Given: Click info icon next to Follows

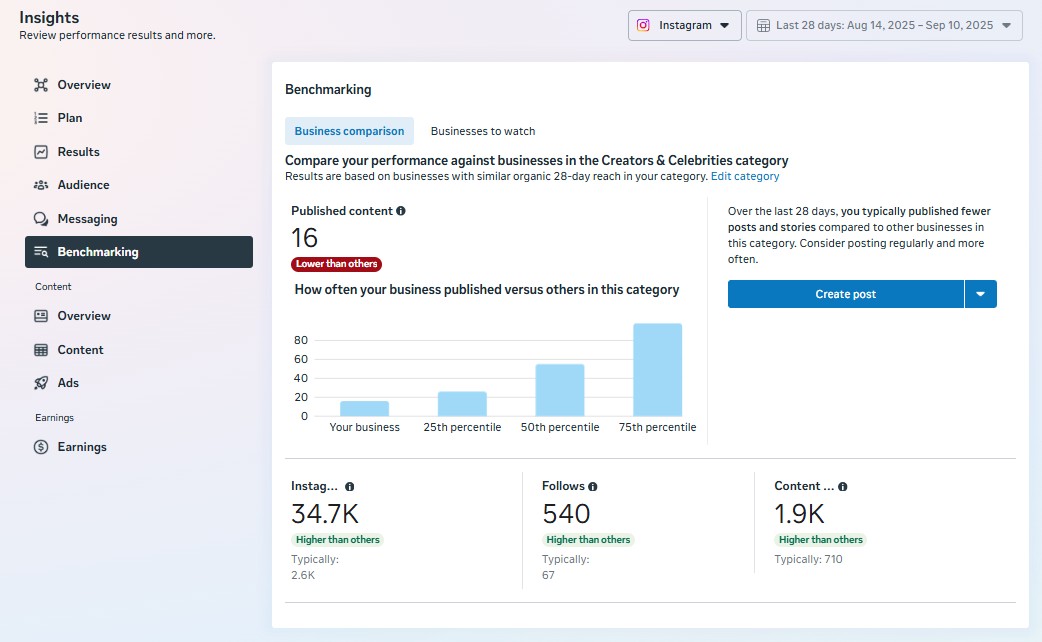Looking at the screenshot, I should tap(593, 486).
